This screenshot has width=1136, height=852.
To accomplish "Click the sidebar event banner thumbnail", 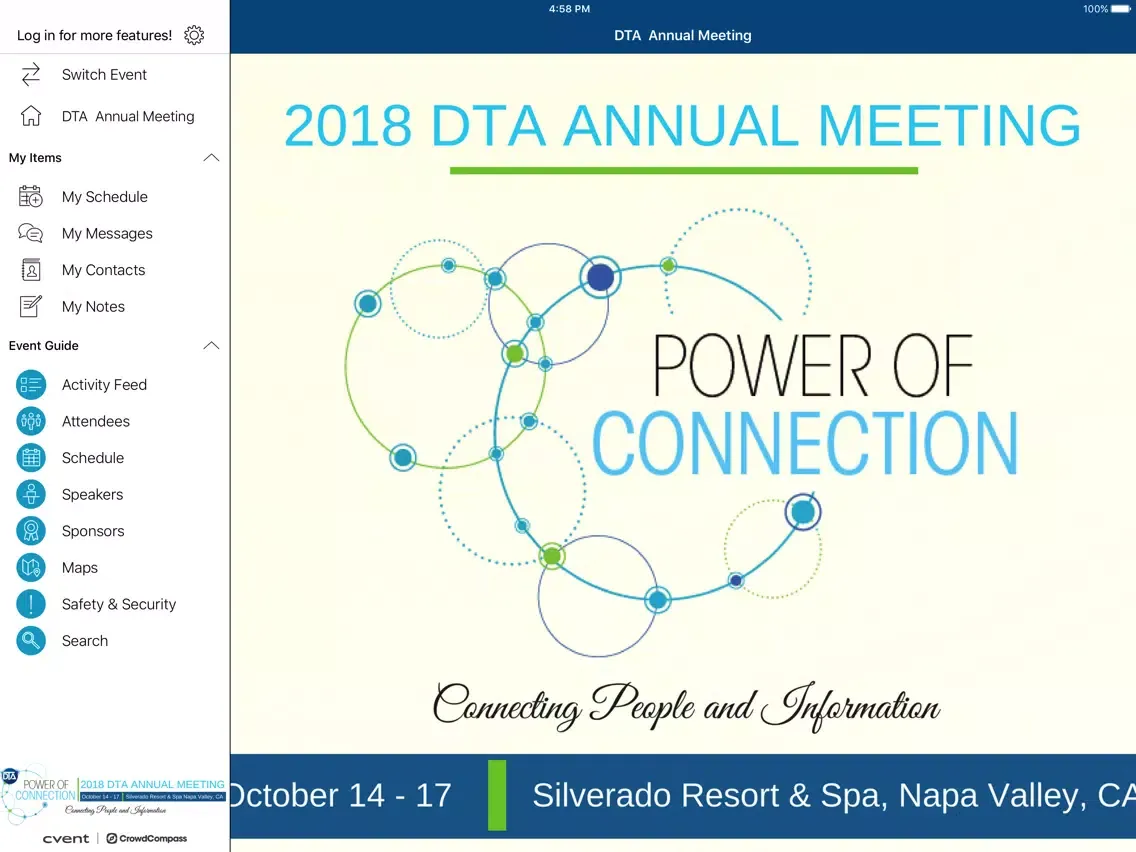I will [114, 793].
